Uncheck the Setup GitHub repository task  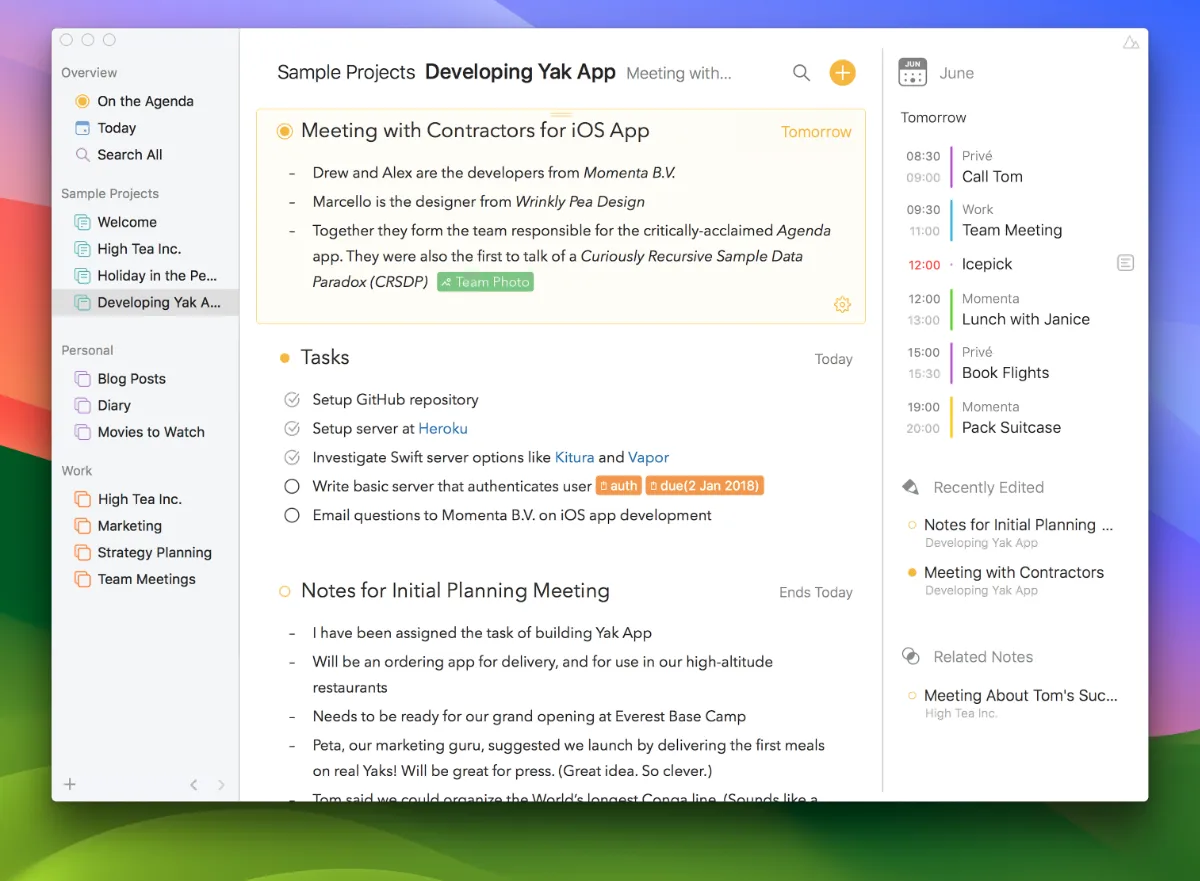[292, 400]
